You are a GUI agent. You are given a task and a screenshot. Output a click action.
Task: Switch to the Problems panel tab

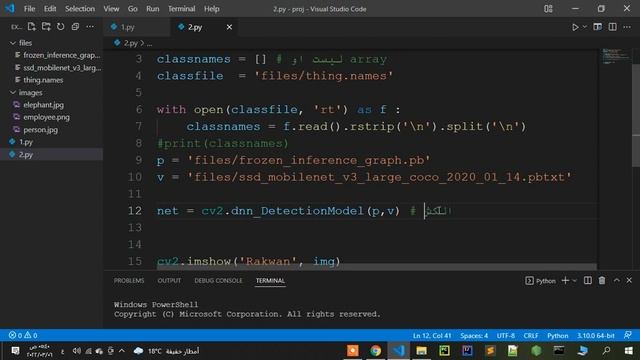click(129, 280)
